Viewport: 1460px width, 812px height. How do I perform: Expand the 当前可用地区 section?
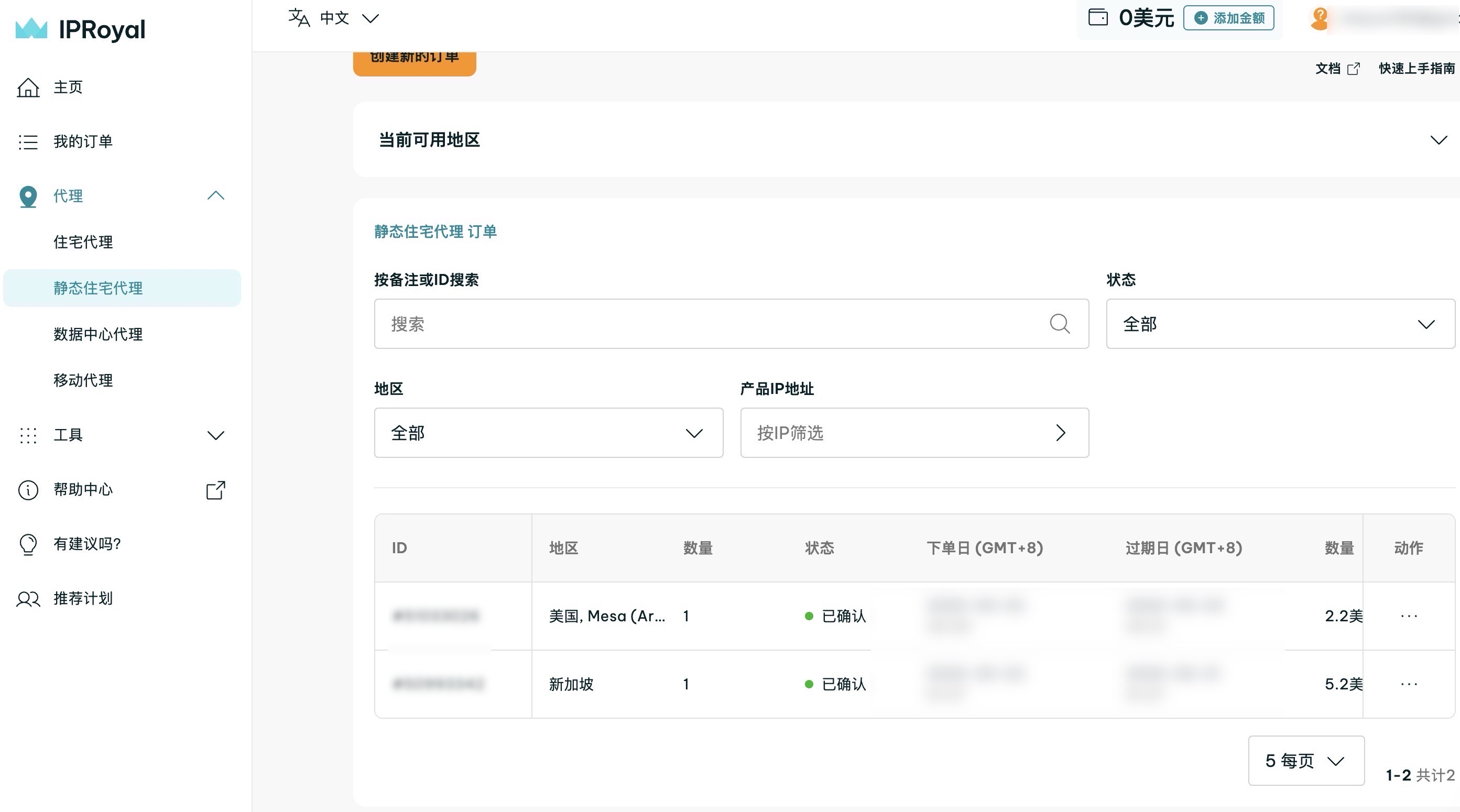click(1438, 140)
